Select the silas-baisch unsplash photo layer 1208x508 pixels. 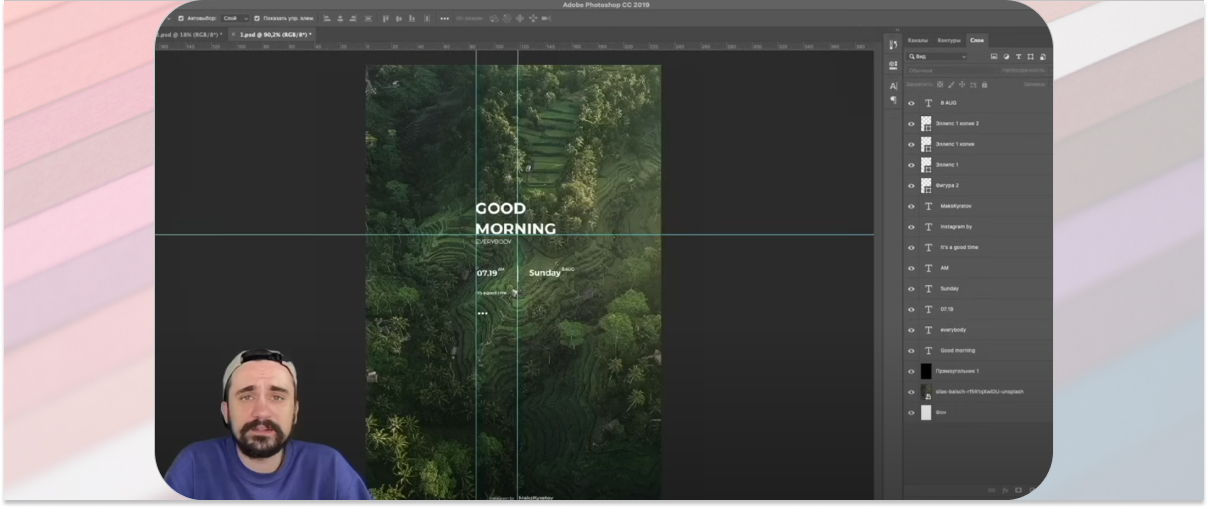point(978,392)
